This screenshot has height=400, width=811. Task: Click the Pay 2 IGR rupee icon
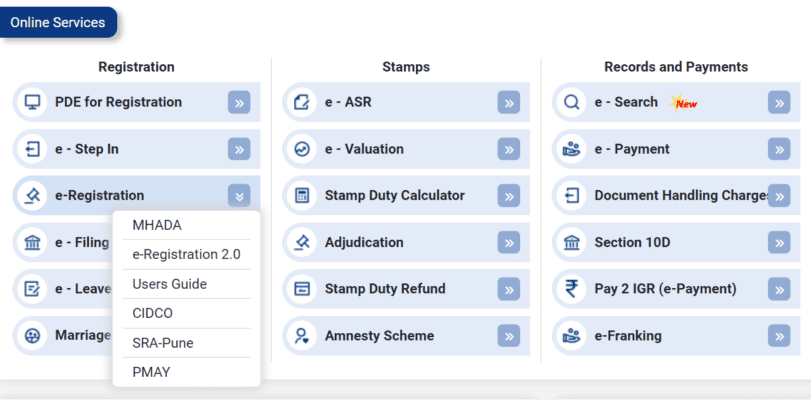[x=572, y=289]
